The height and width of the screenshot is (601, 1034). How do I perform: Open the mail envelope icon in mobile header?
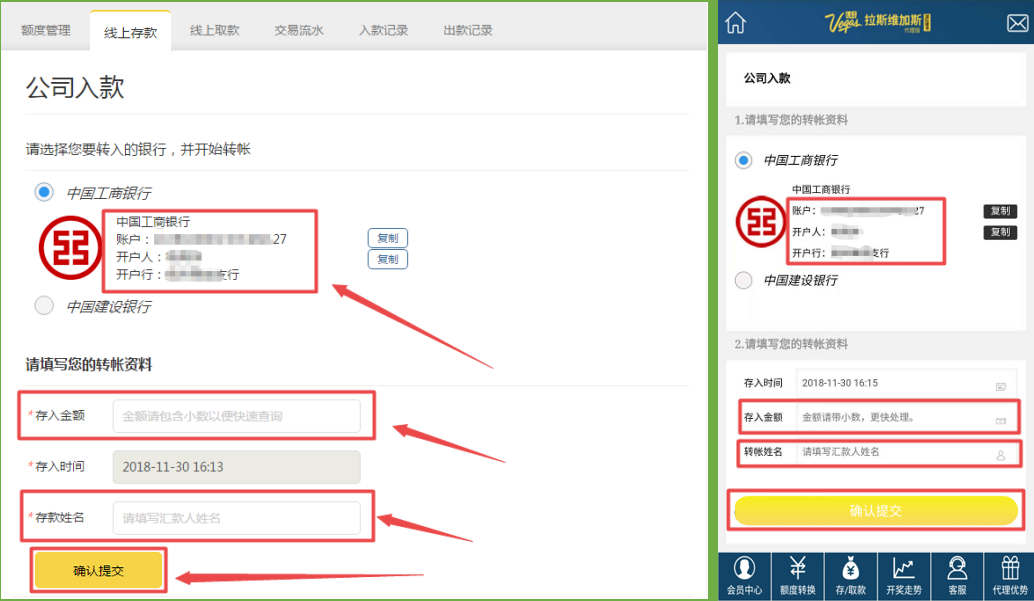point(1016,22)
